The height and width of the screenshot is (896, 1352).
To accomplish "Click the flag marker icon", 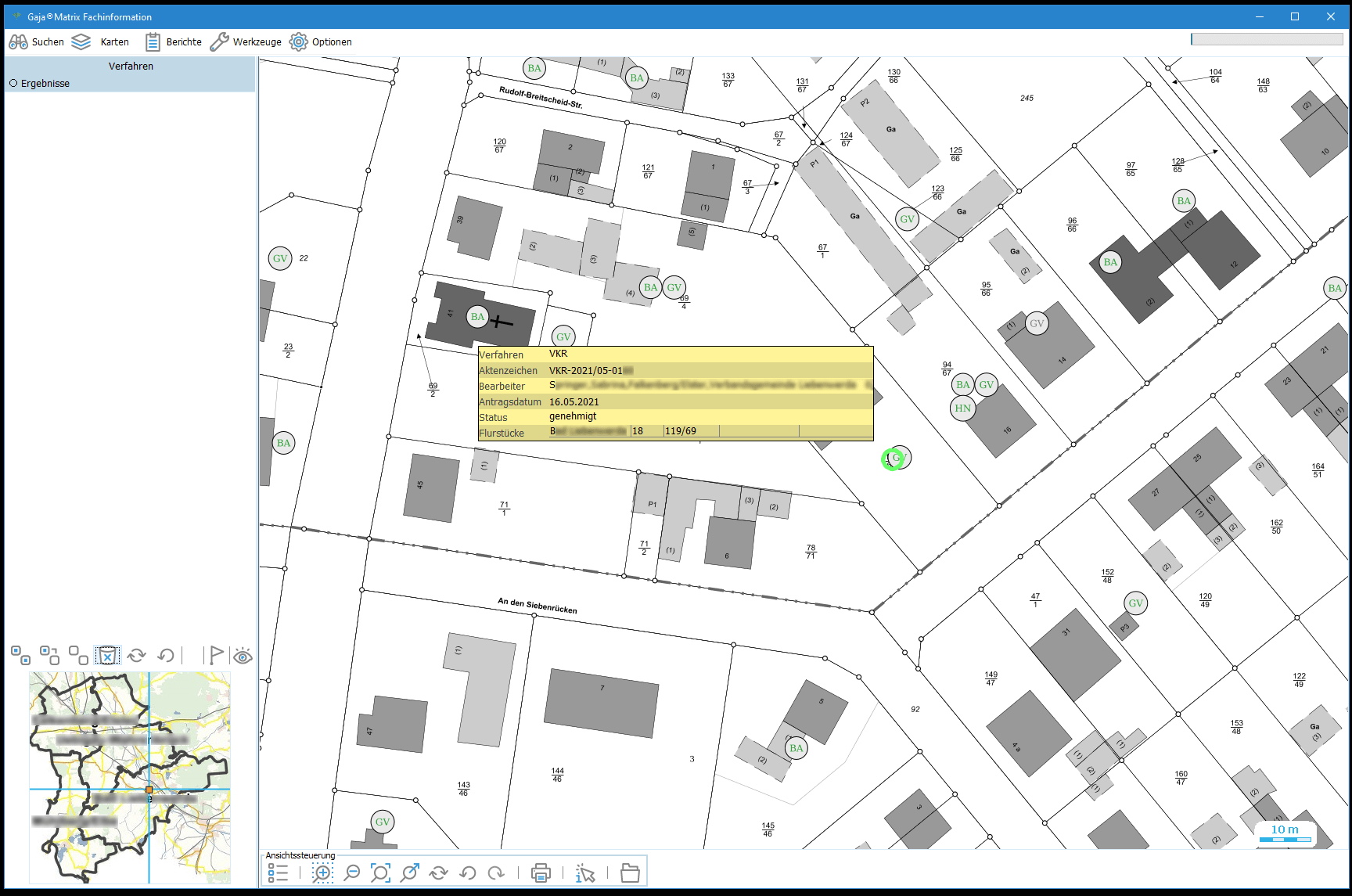I will [215, 655].
